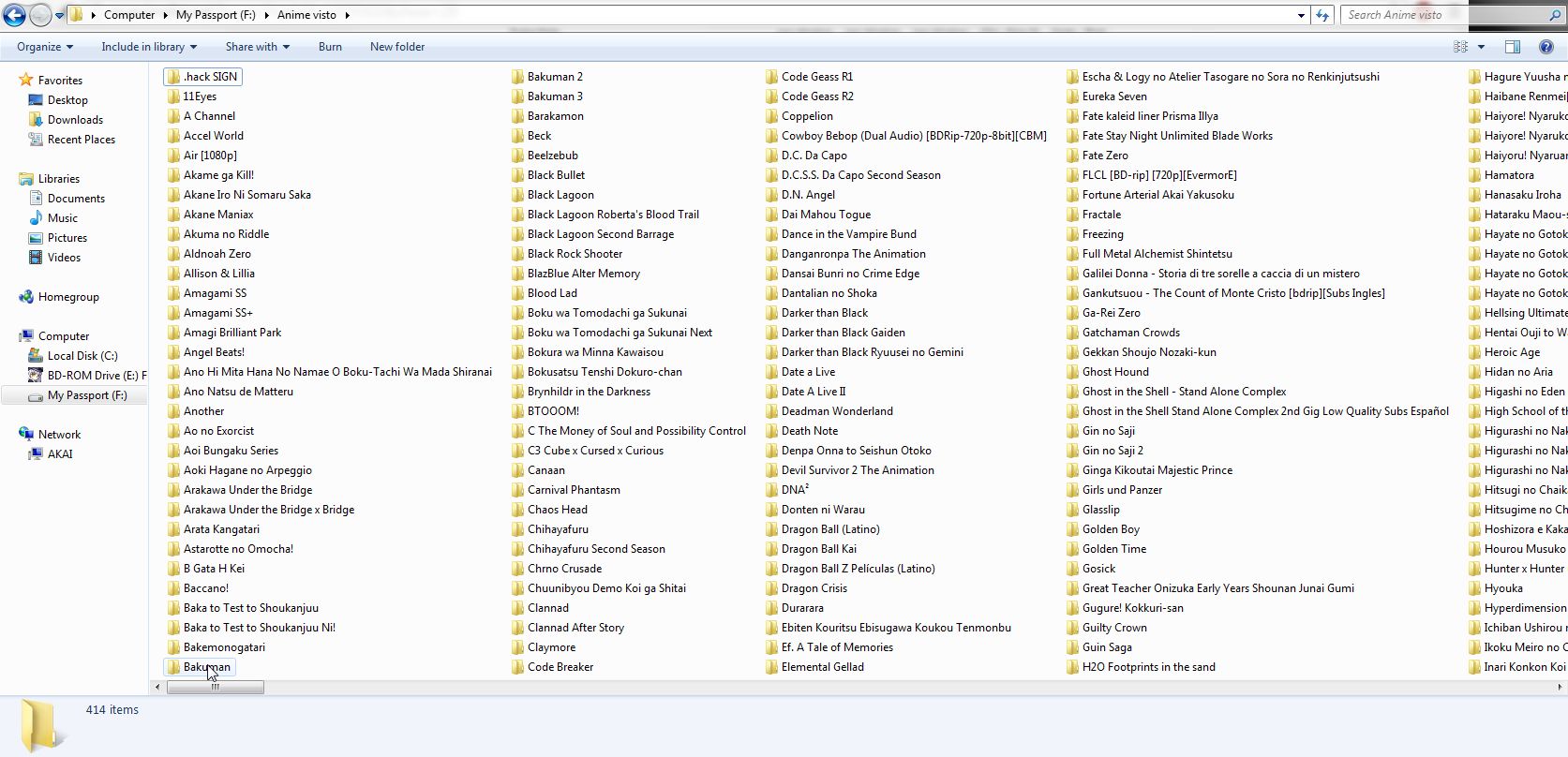This screenshot has height=757, width=1568.
Task: Select Downloads in Favorites sidebar
Action: point(75,120)
